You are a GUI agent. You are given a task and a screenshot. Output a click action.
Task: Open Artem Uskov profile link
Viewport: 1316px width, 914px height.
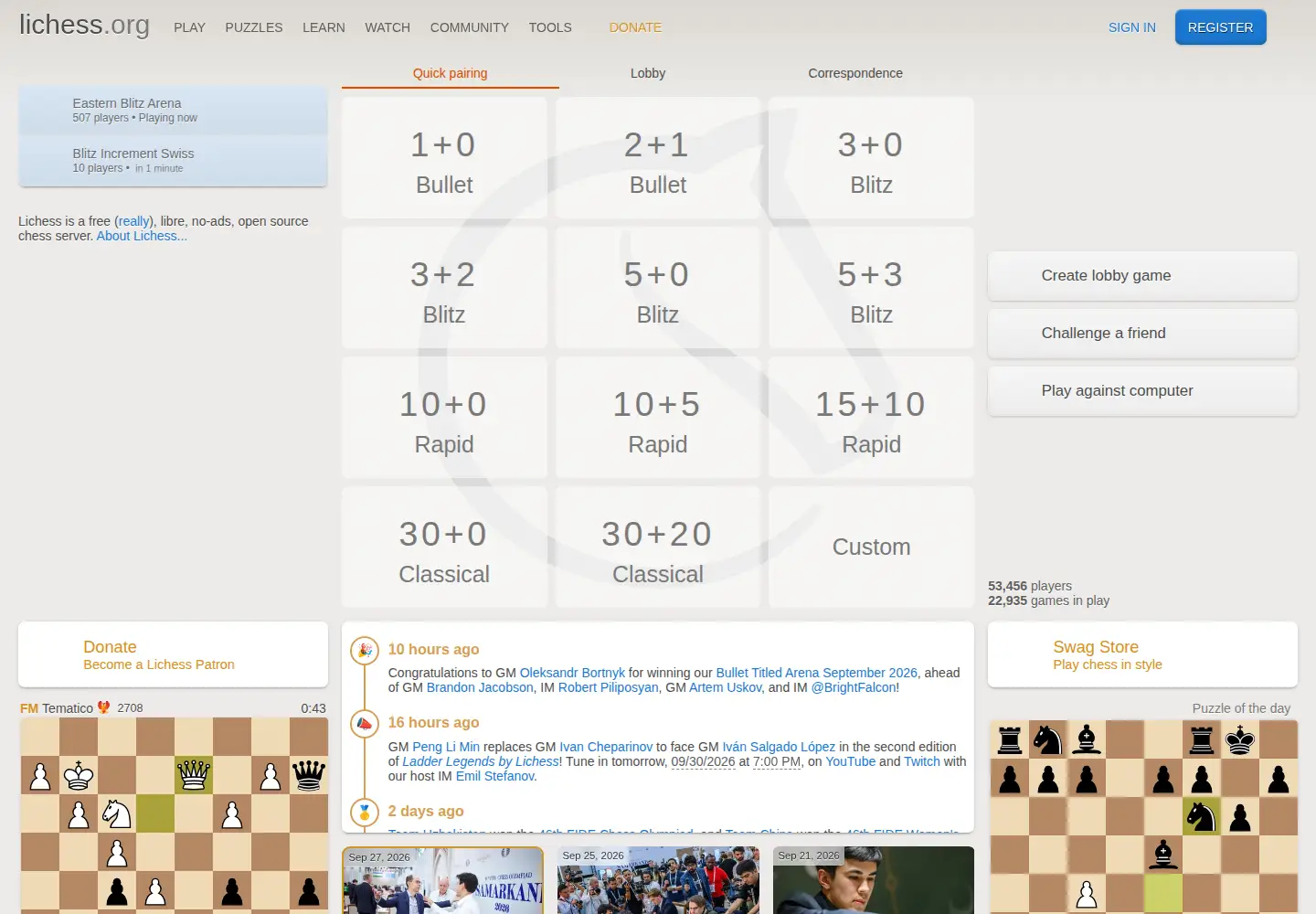click(x=725, y=687)
